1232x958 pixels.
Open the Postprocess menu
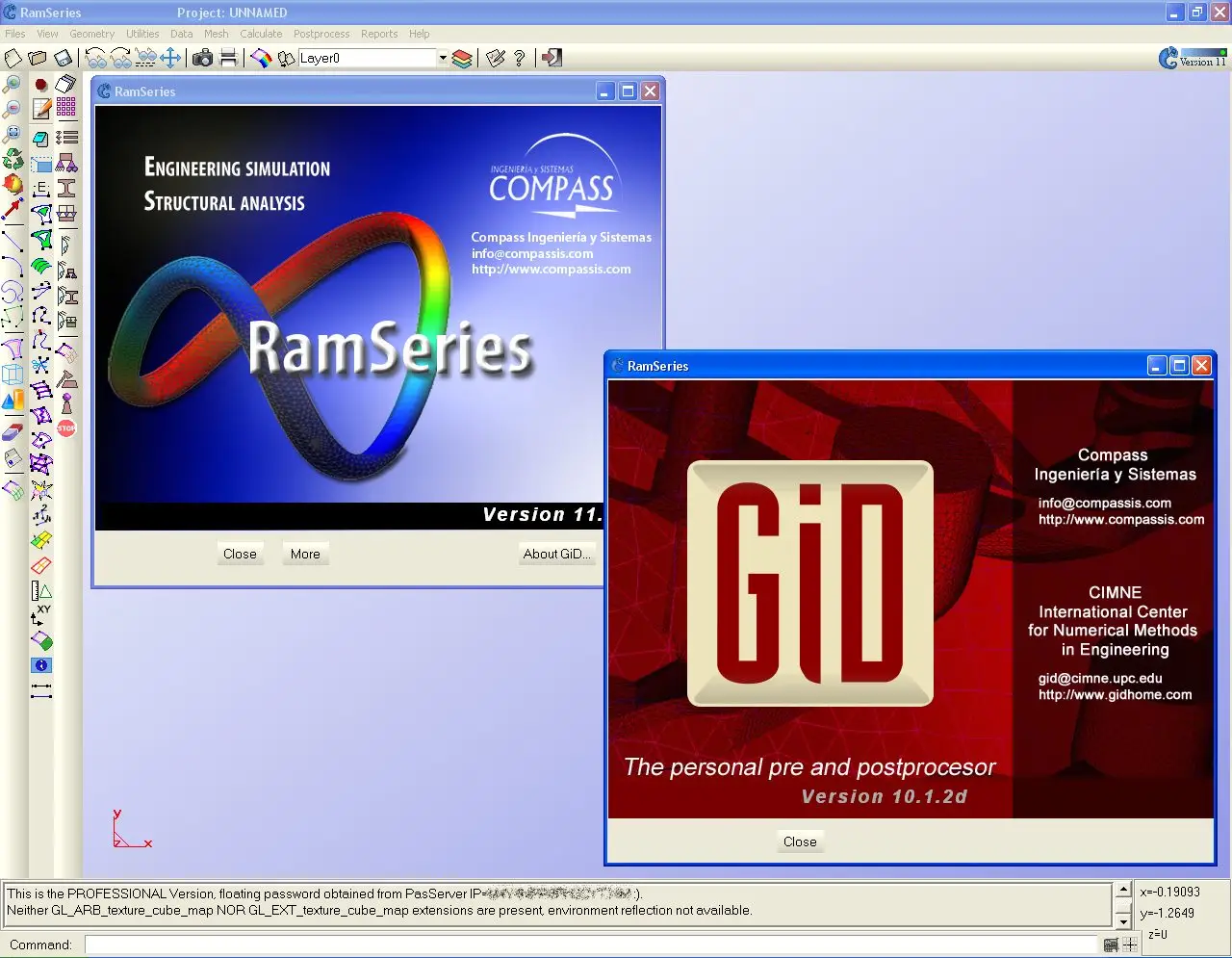321,34
